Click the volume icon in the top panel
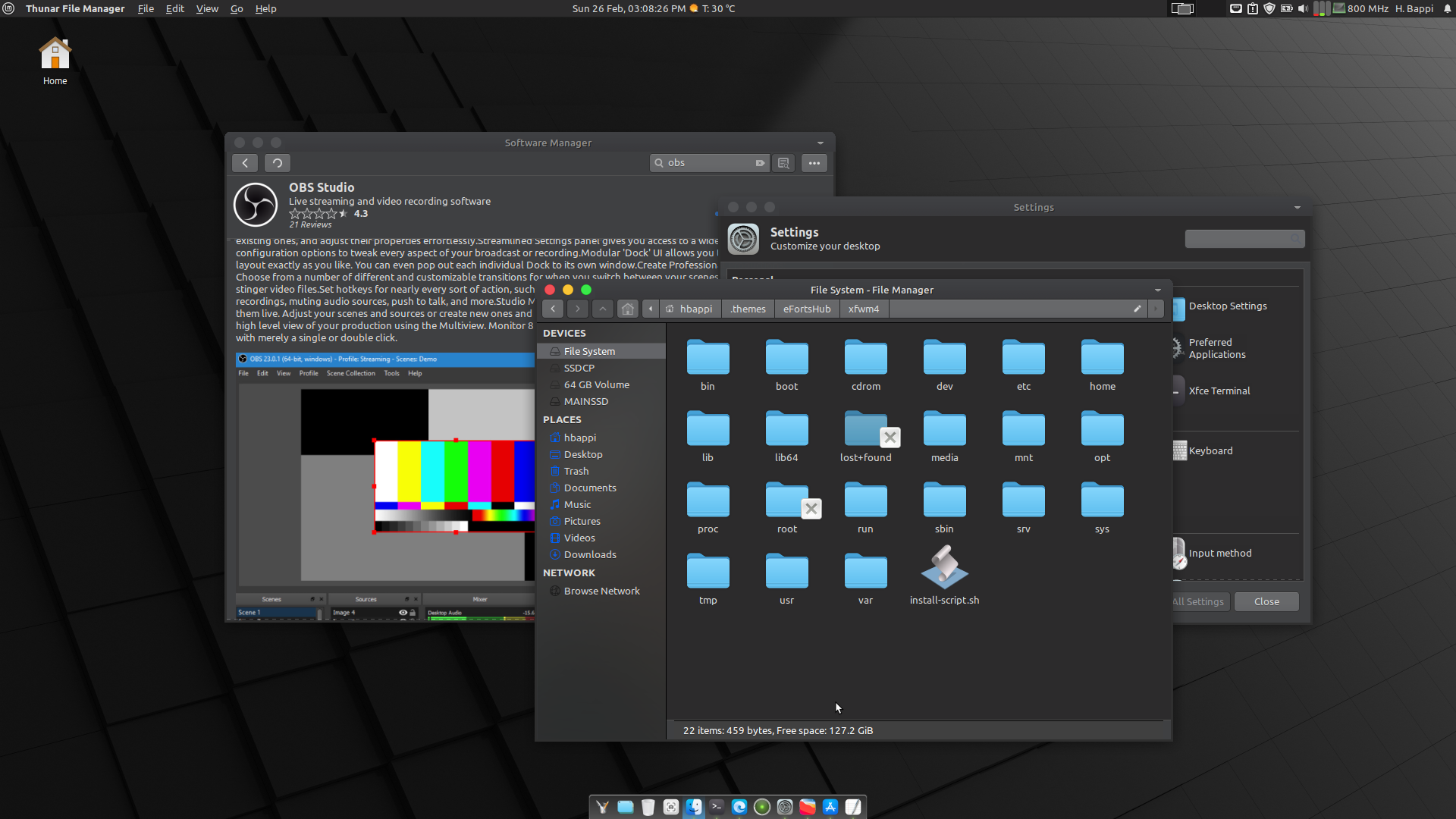Image resolution: width=1456 pixels, height=819 pixels. (x=1303, y=8)
